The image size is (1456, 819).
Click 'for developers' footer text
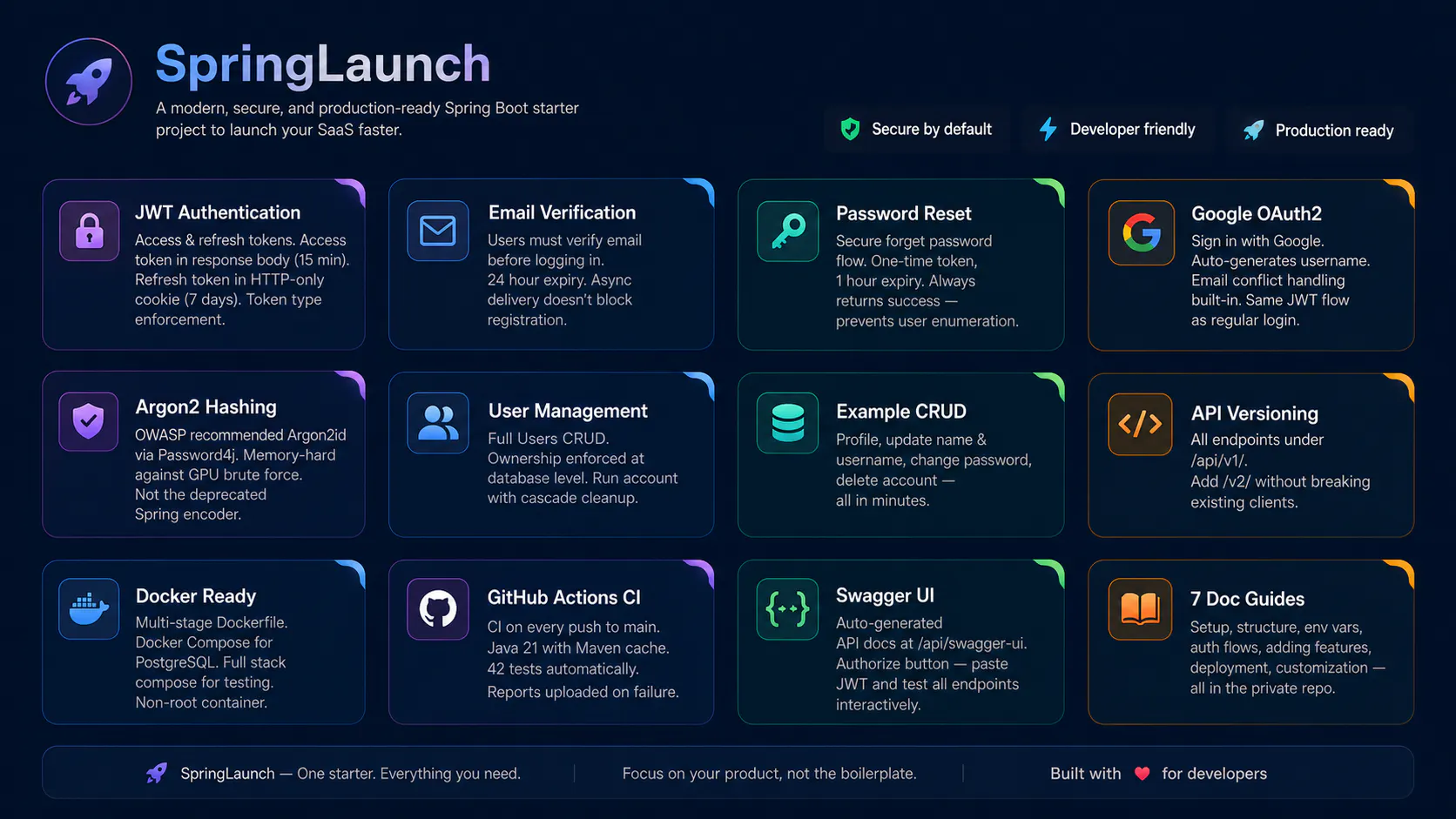1214,774
